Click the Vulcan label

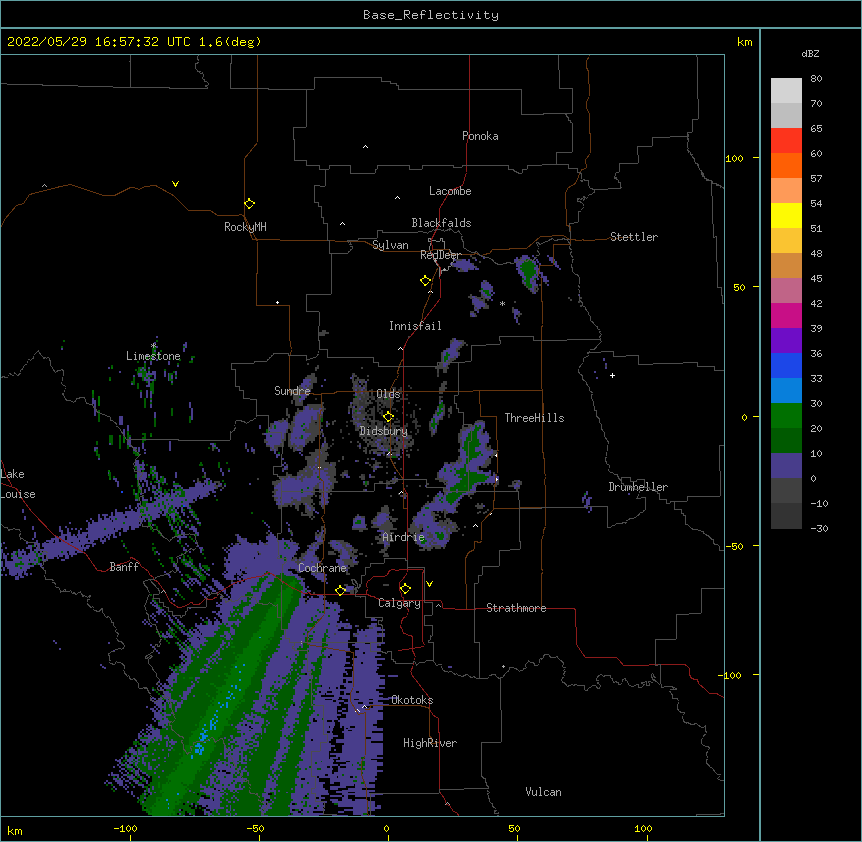[543, 792]
